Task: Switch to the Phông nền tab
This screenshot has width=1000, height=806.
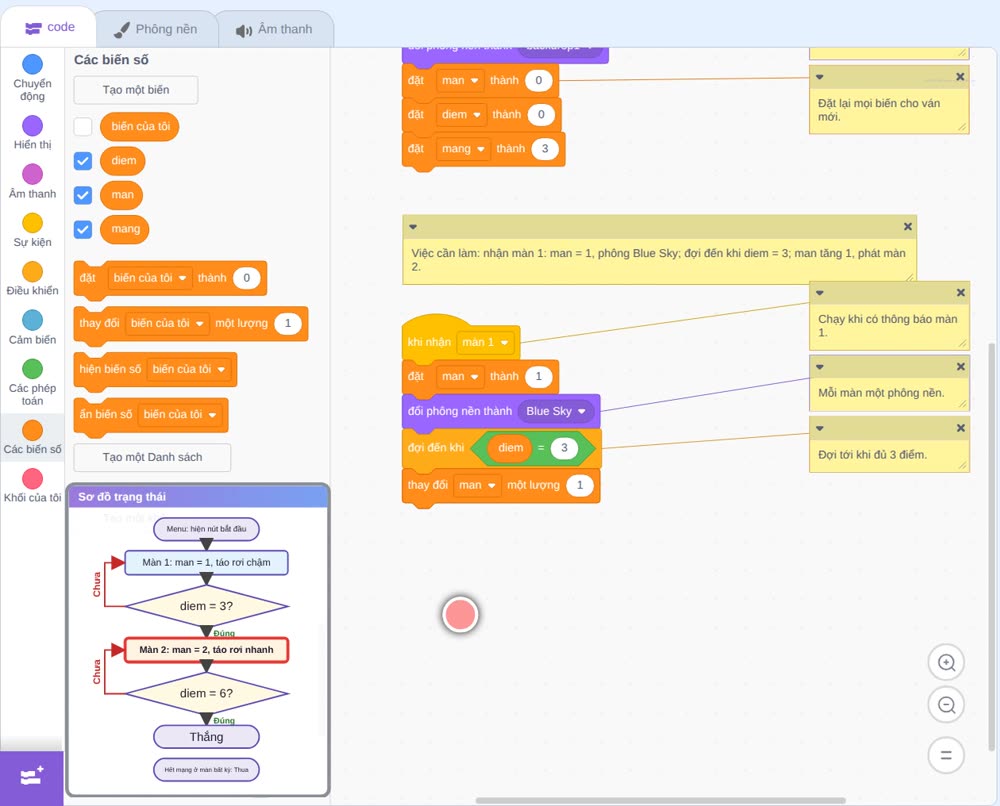Action: pos(156,29)
